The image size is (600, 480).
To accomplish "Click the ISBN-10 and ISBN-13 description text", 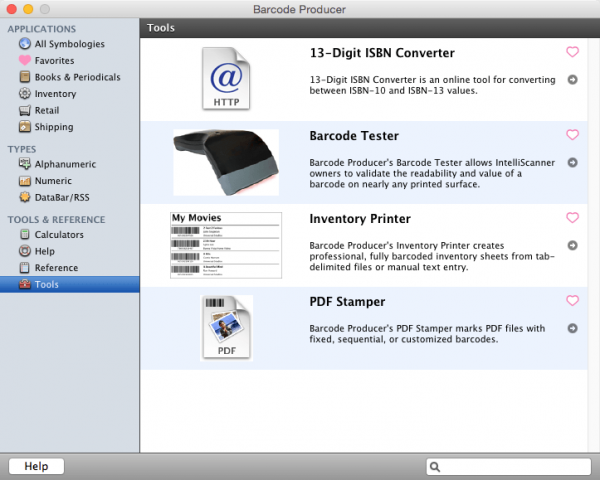I will point(432,85).
